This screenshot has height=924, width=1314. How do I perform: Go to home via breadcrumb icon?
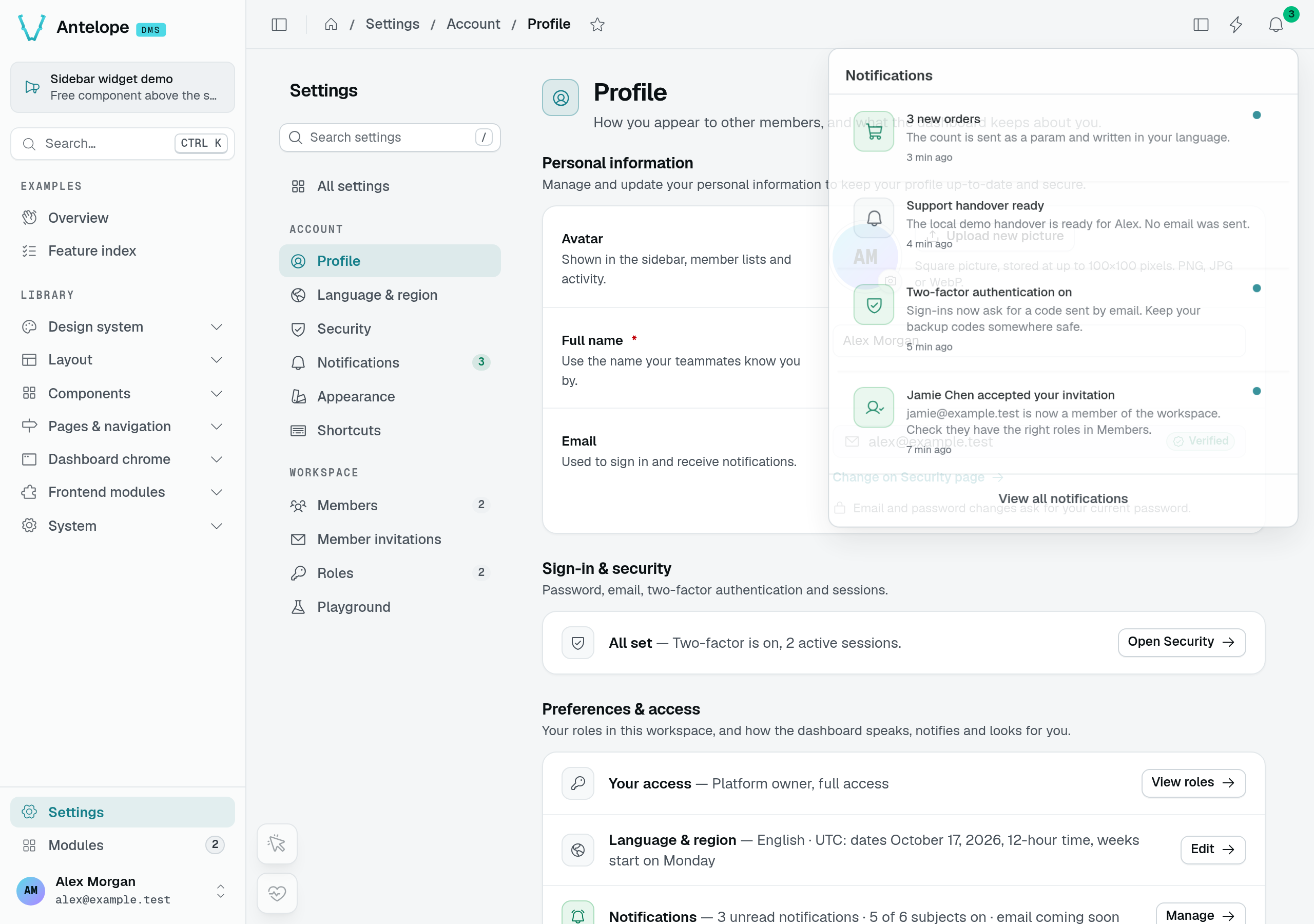pyautogui.click(x=331, y=24)
